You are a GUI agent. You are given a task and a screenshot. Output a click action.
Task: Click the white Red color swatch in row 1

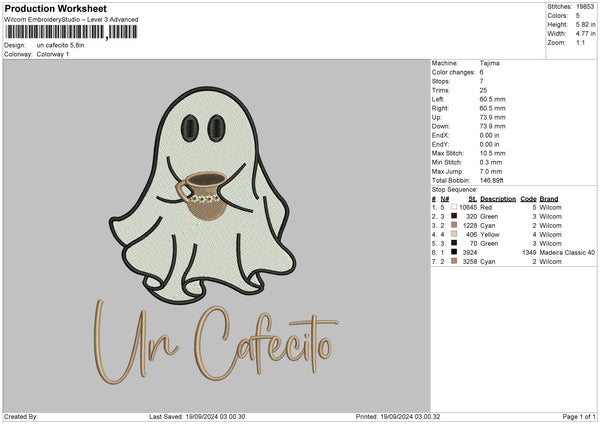453,207
